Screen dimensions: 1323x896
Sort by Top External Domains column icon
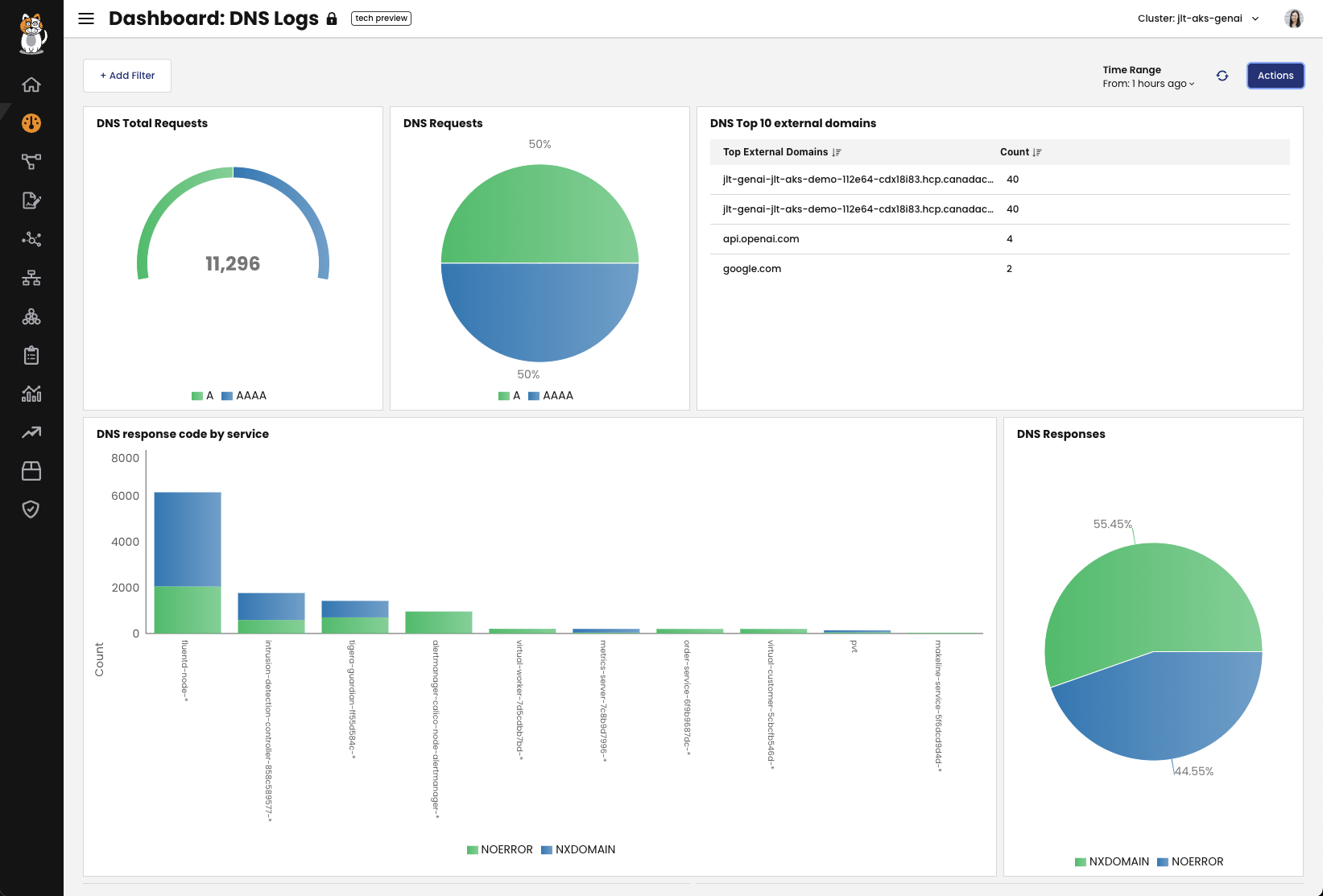click(837, 152)
